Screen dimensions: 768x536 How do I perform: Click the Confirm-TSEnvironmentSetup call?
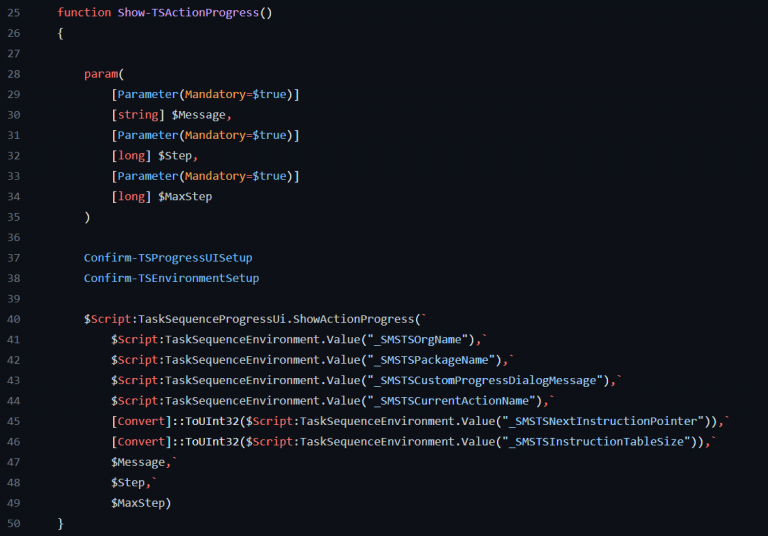(x=171, y=278)
